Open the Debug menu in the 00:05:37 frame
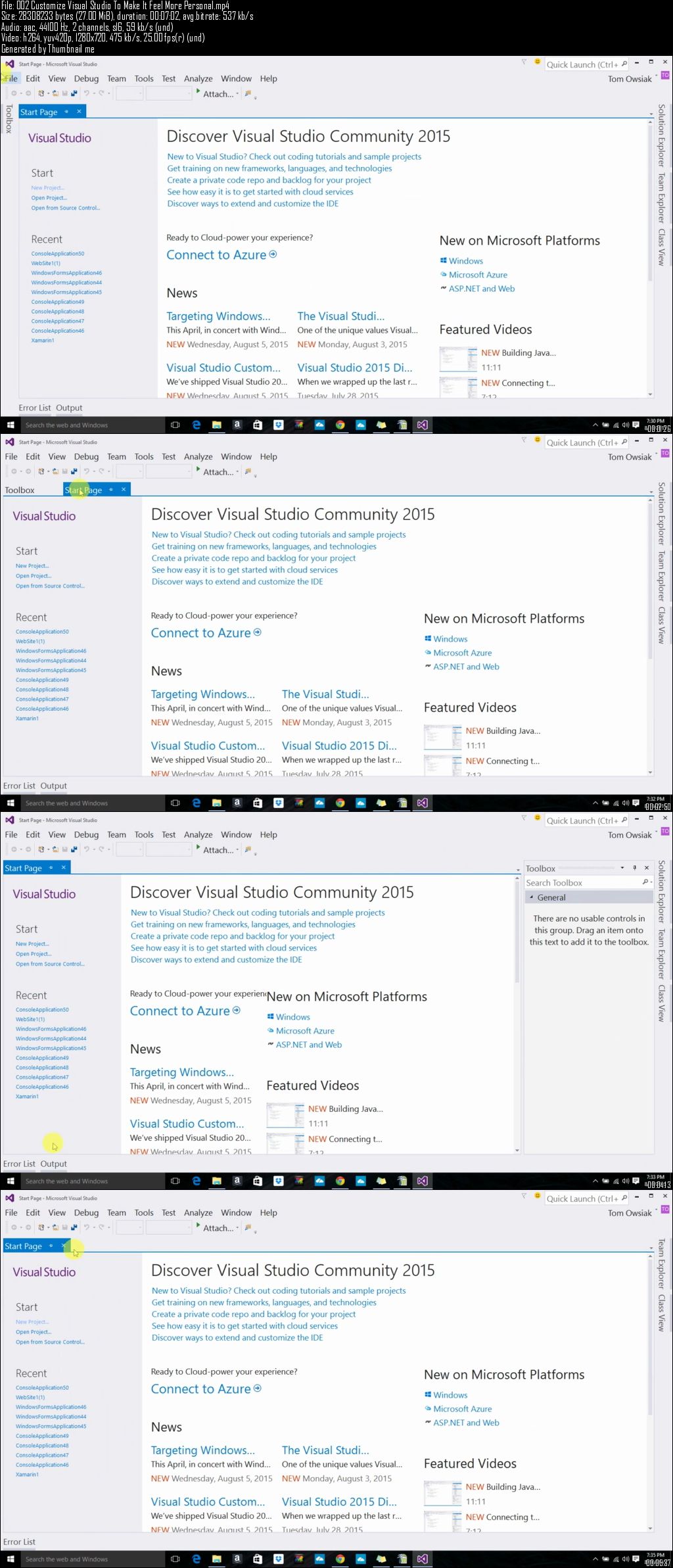 click(x=86, y=1212)
